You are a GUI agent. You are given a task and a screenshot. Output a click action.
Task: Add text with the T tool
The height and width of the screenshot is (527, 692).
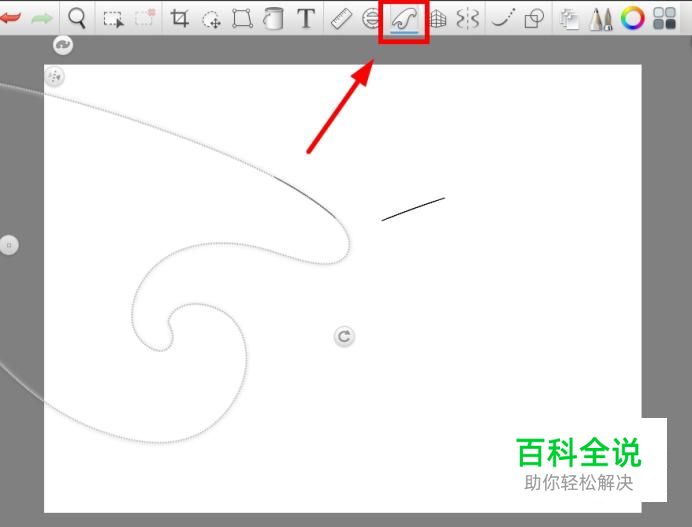[306, 18]
